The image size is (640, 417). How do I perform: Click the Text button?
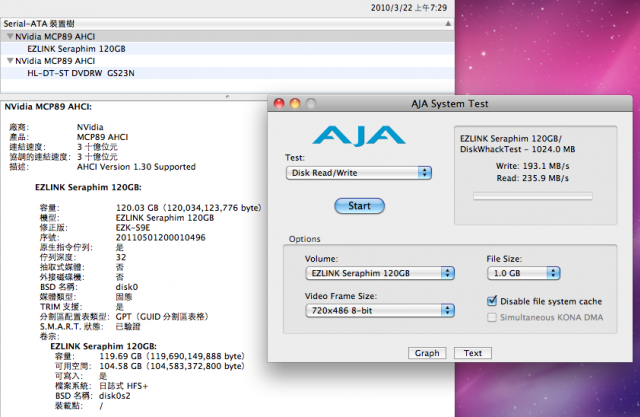pyautogui.click(x=473, y=353)
